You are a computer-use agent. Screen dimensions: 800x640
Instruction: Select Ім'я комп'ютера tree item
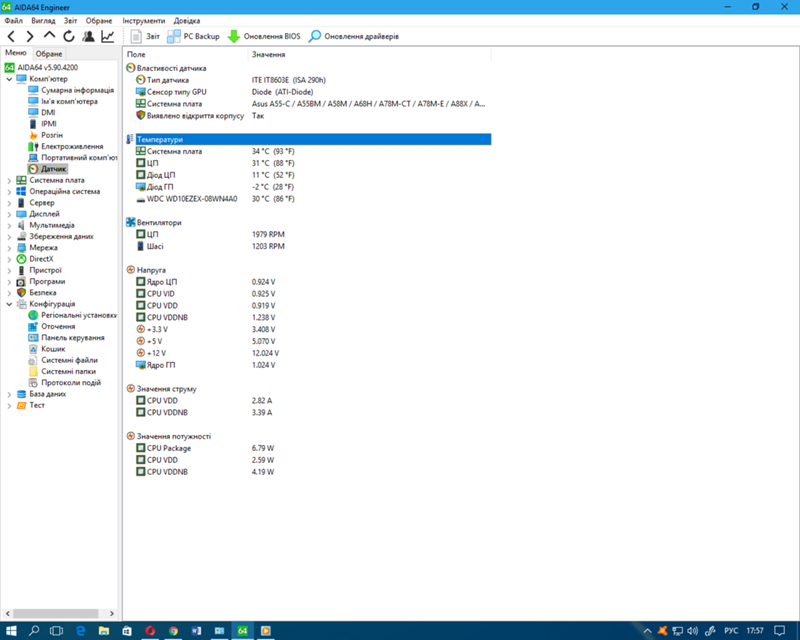tap(69, 101)
